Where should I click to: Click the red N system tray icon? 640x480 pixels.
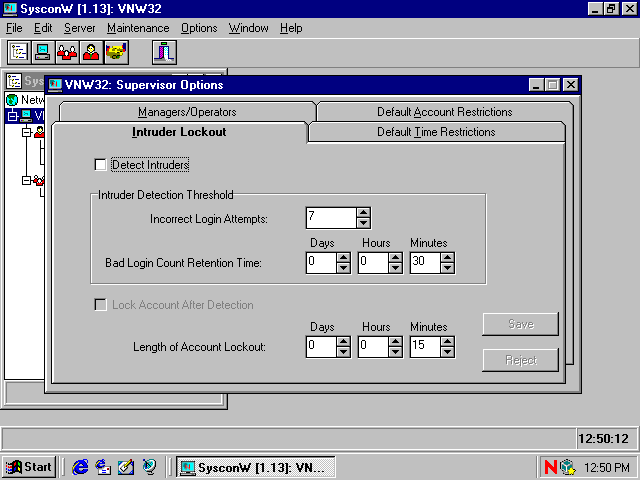(x=551, y=467)
